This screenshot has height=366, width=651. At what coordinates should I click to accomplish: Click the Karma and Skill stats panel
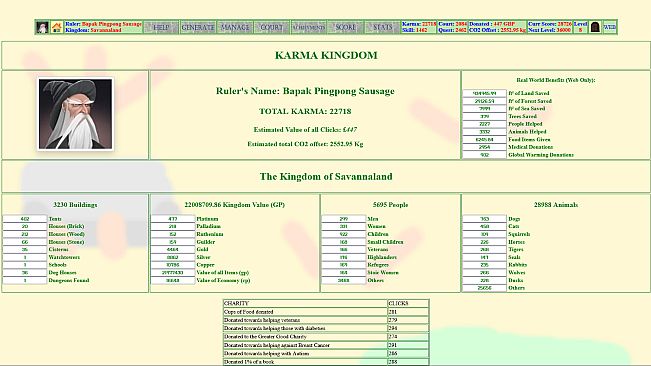coord(419,27)
